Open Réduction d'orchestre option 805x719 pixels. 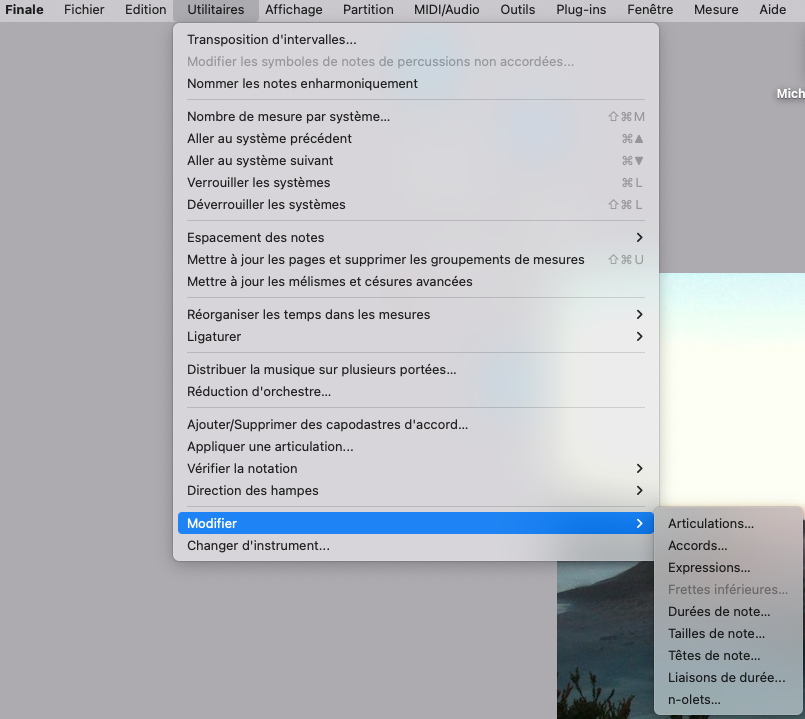pyautogui.click(x=259, y=392)
